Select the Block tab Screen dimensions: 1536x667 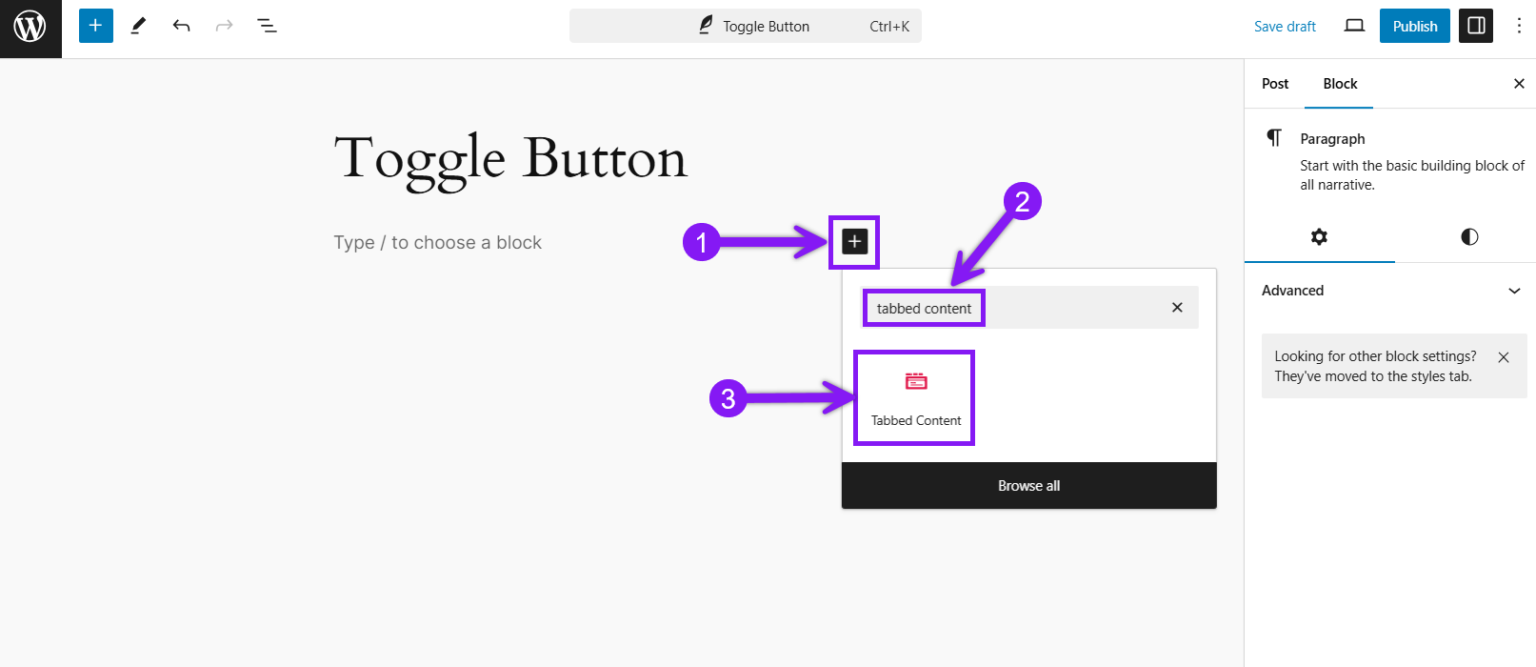[x=1338, y=83]
